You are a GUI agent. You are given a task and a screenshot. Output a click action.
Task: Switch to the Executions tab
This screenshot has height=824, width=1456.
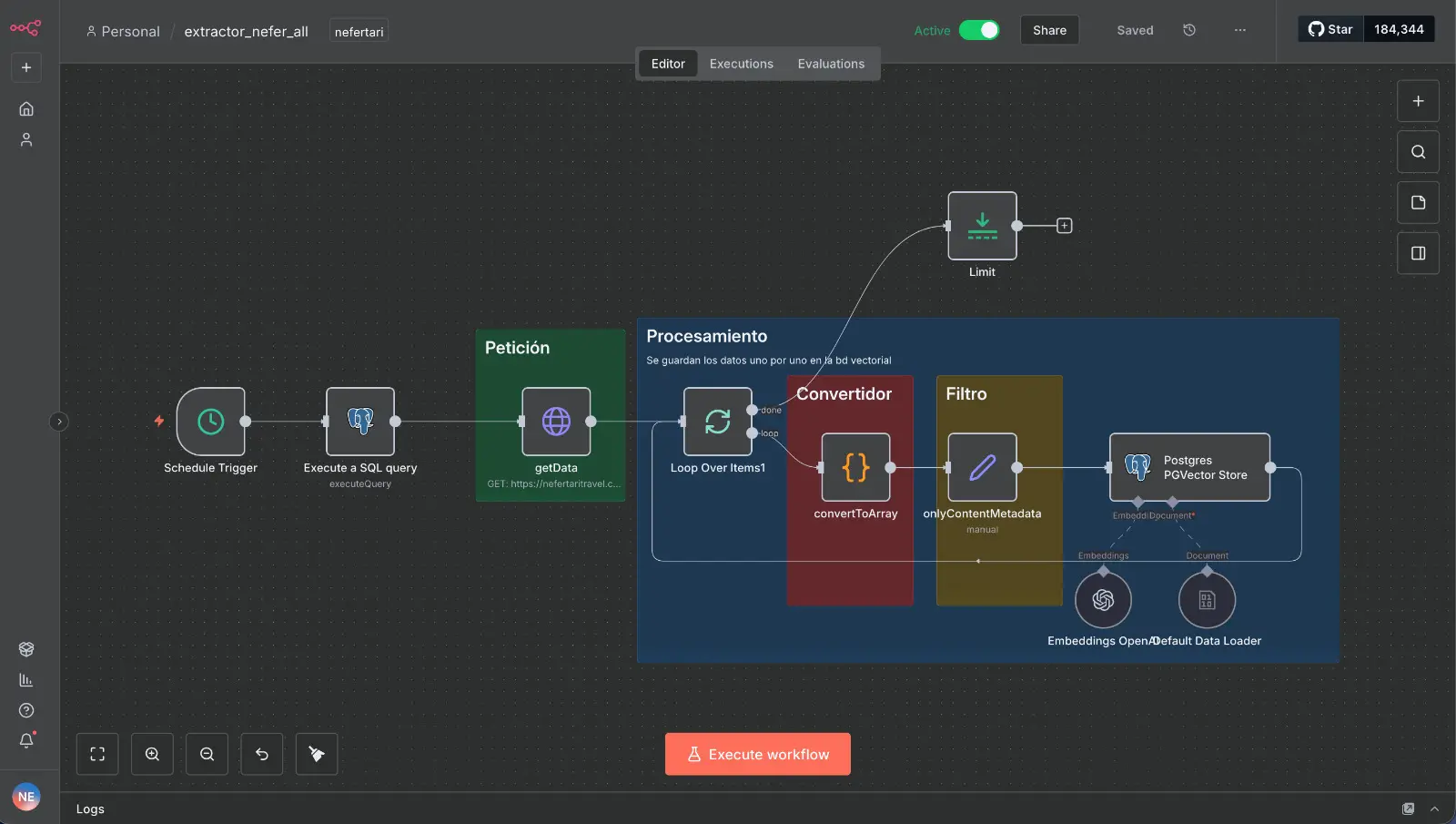point(741,64)
